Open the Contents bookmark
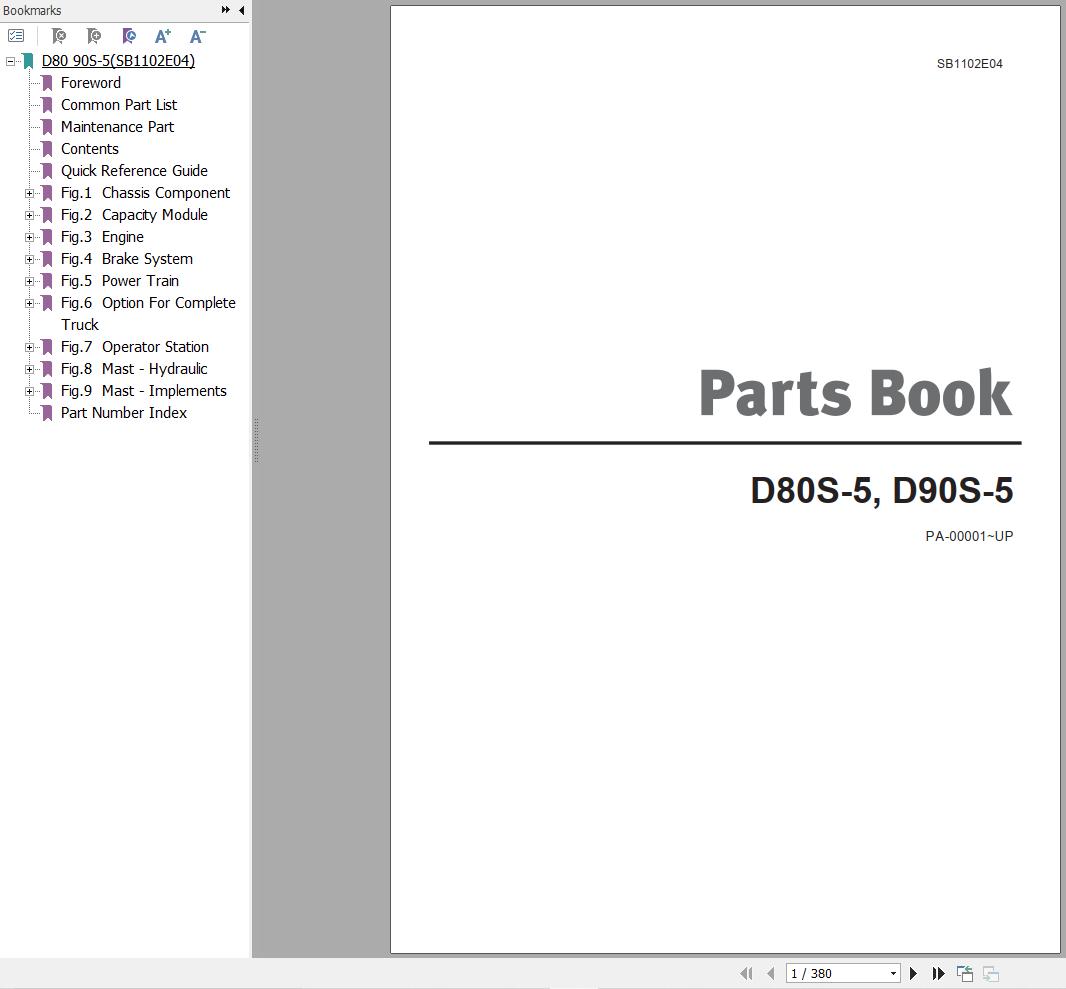The width and height of the screenshot is (1066, 989). click(90, 149)
